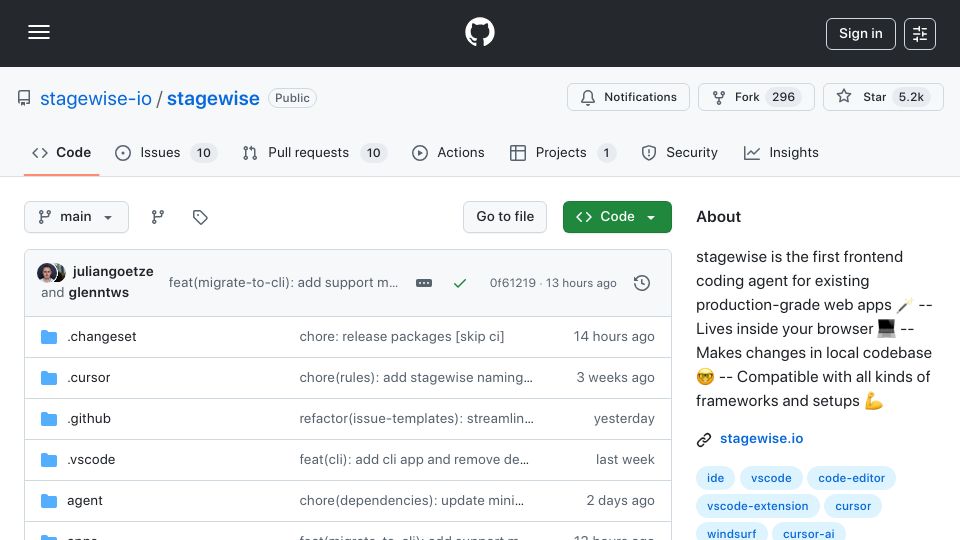The width and height of the screenshot is (960, 540).
Task: Fork the repository
Action: coord(756,97)
